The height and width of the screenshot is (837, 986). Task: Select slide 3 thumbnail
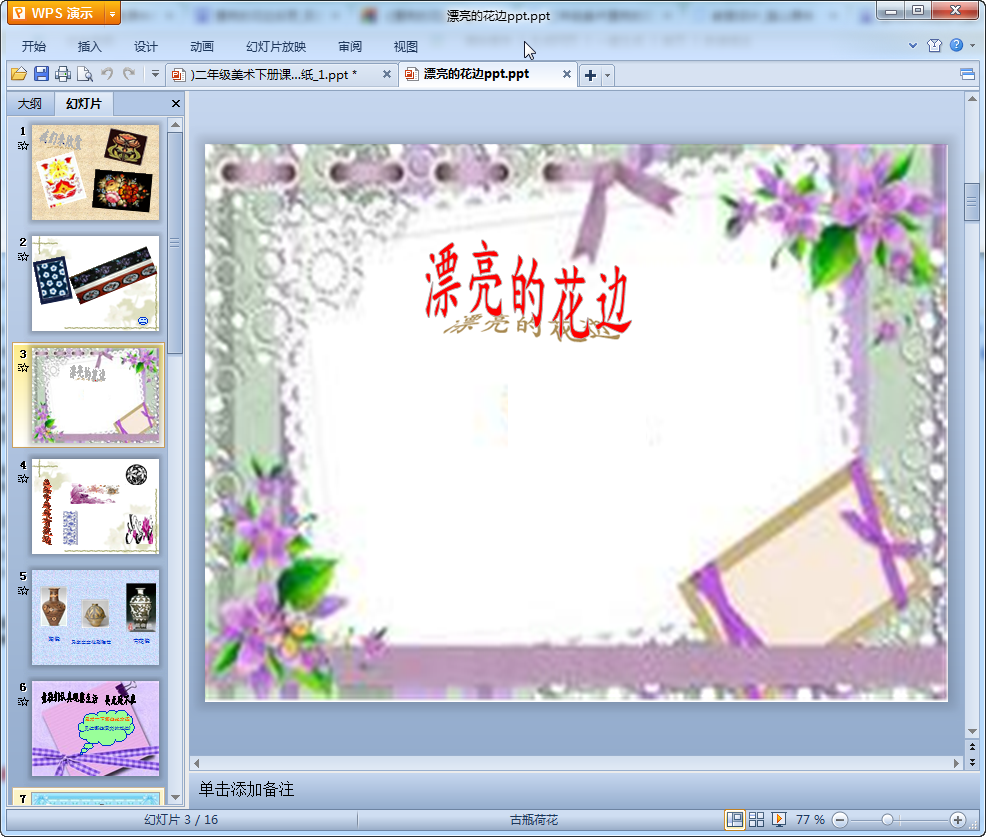[95, 395]
